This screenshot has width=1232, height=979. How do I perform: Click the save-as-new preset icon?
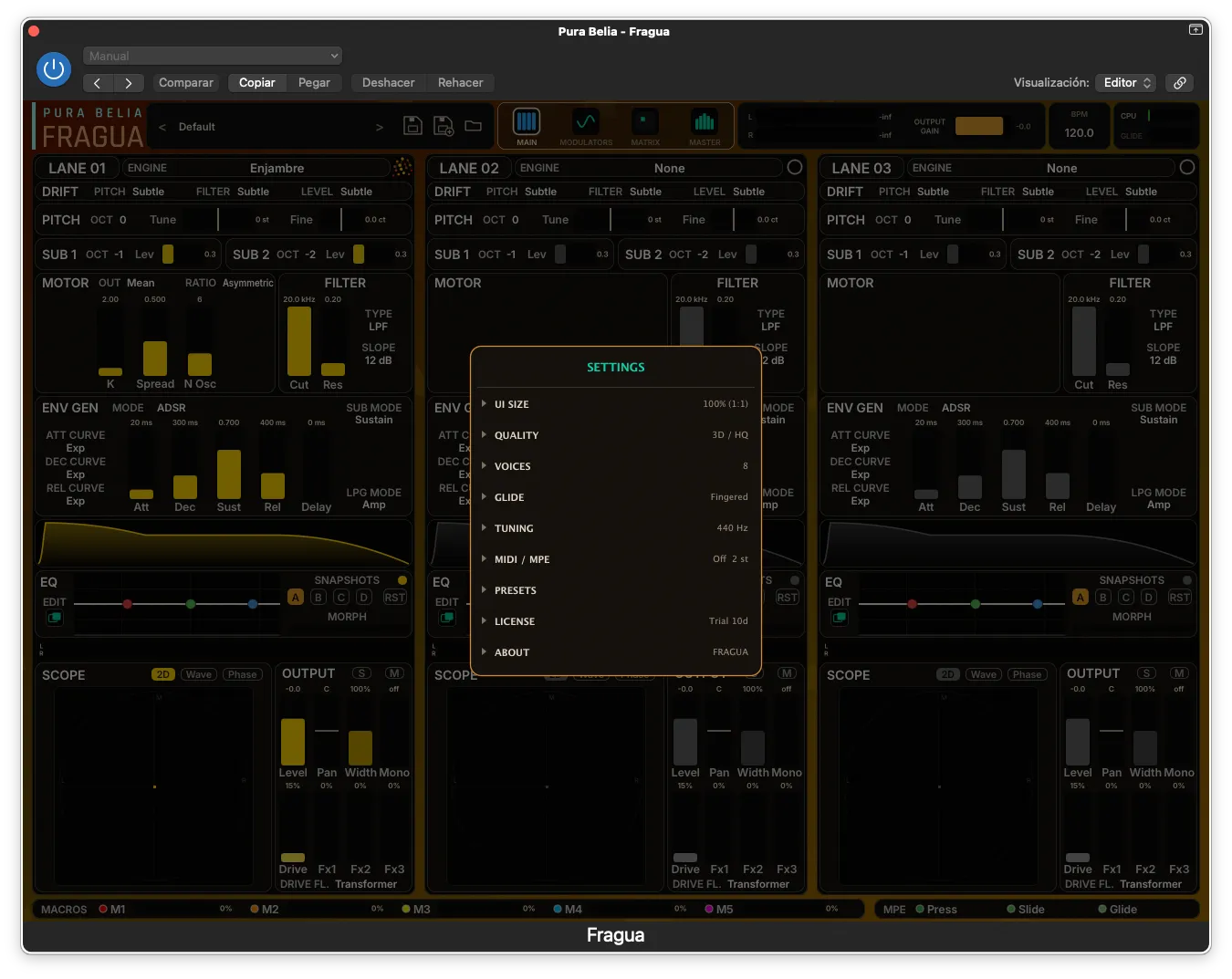(444, 126)
